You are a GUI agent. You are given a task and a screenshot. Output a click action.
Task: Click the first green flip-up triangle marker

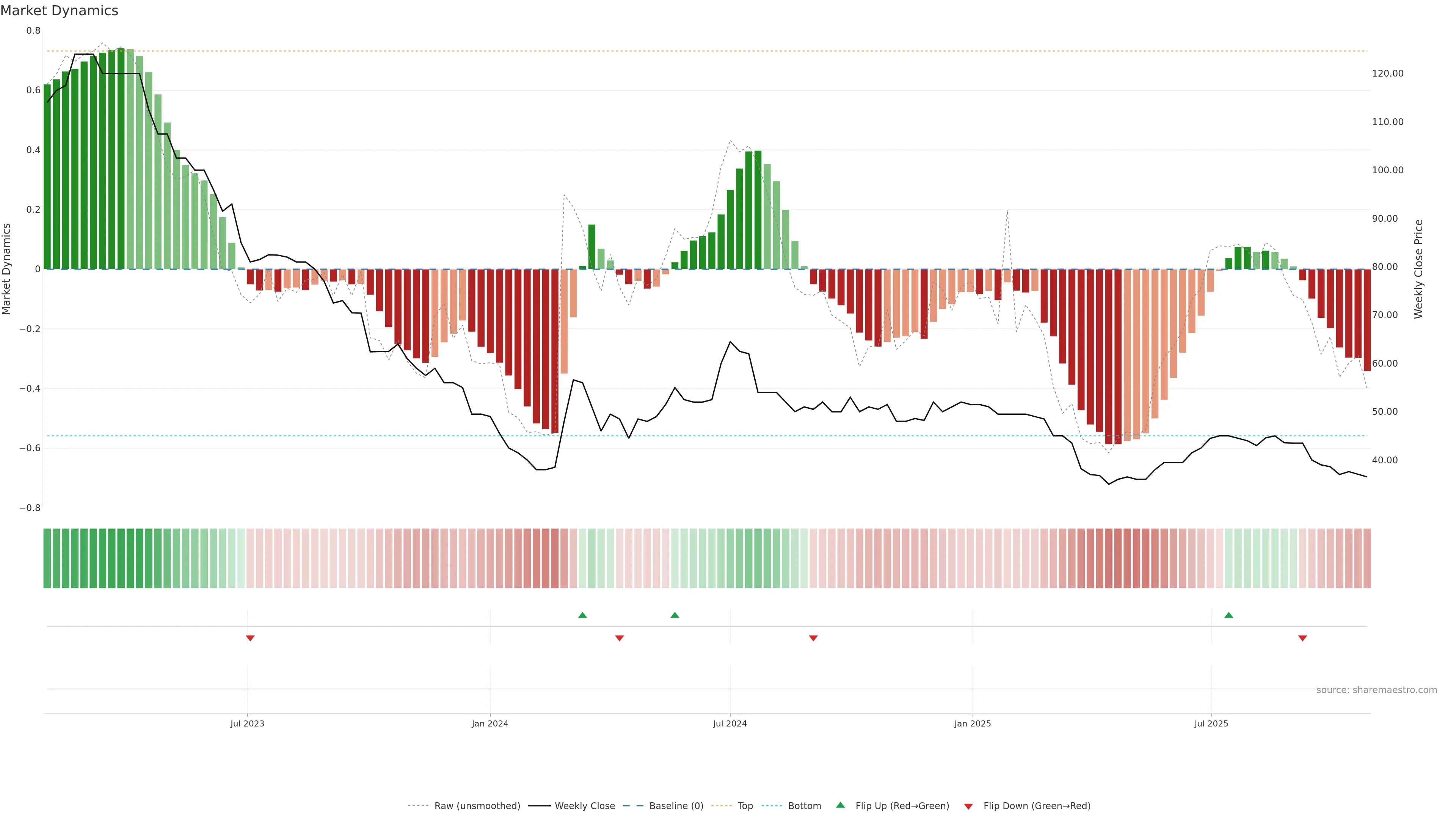[582, 615]
